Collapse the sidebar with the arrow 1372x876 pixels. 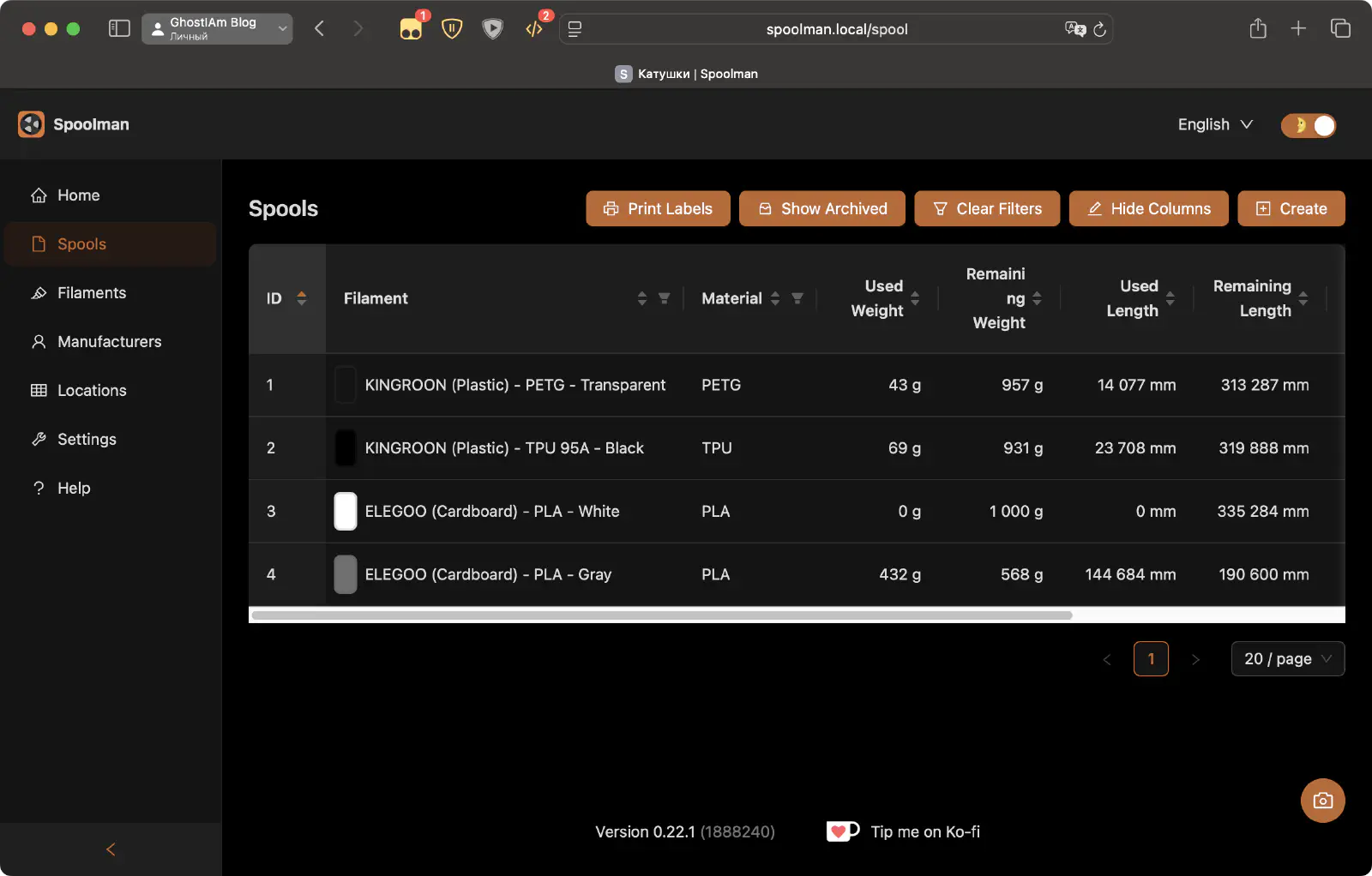pyautogui.click(x=111, y=849)
